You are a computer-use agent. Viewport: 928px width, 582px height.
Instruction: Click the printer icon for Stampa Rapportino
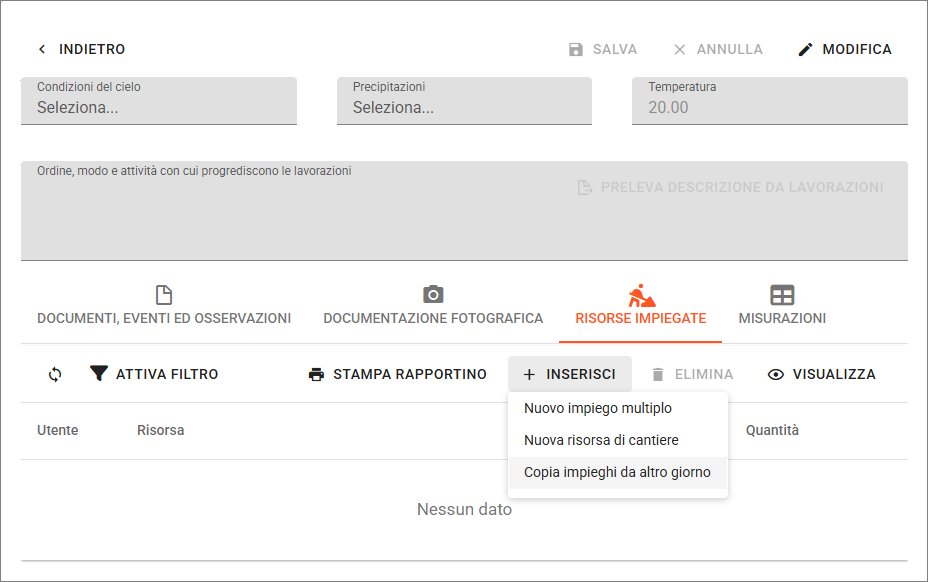316,375
